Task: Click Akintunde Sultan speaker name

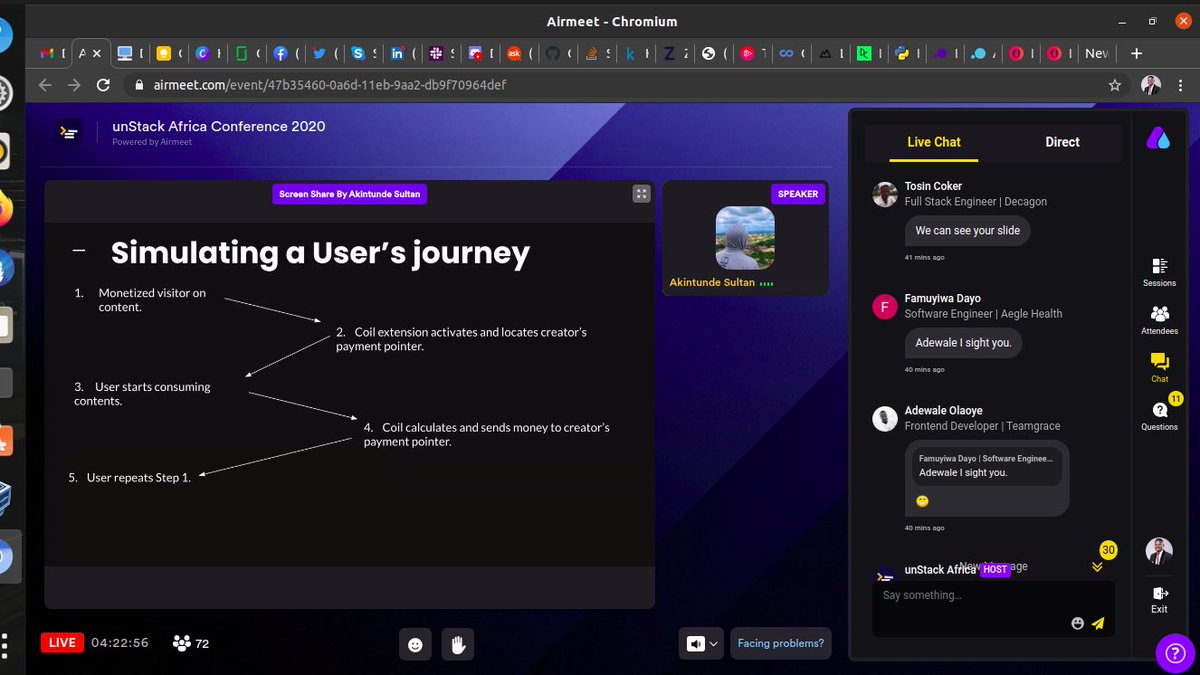Action: coord(712,283)
